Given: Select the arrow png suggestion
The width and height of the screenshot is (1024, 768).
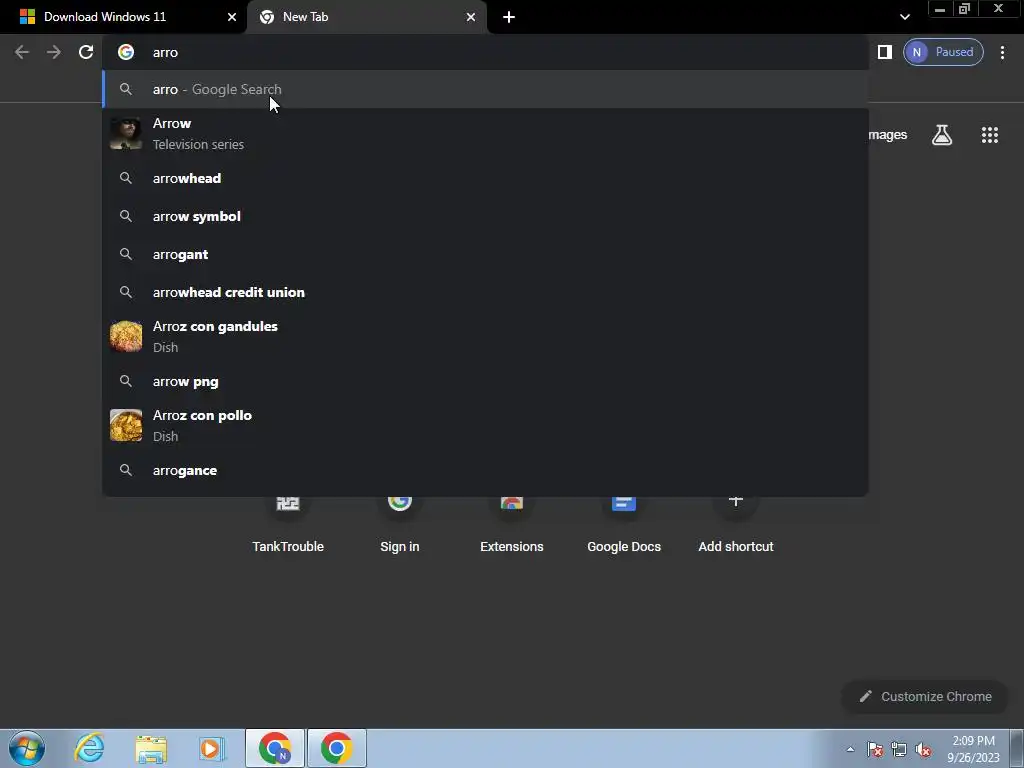Looking at the screenshot, I should coord(485,381).
